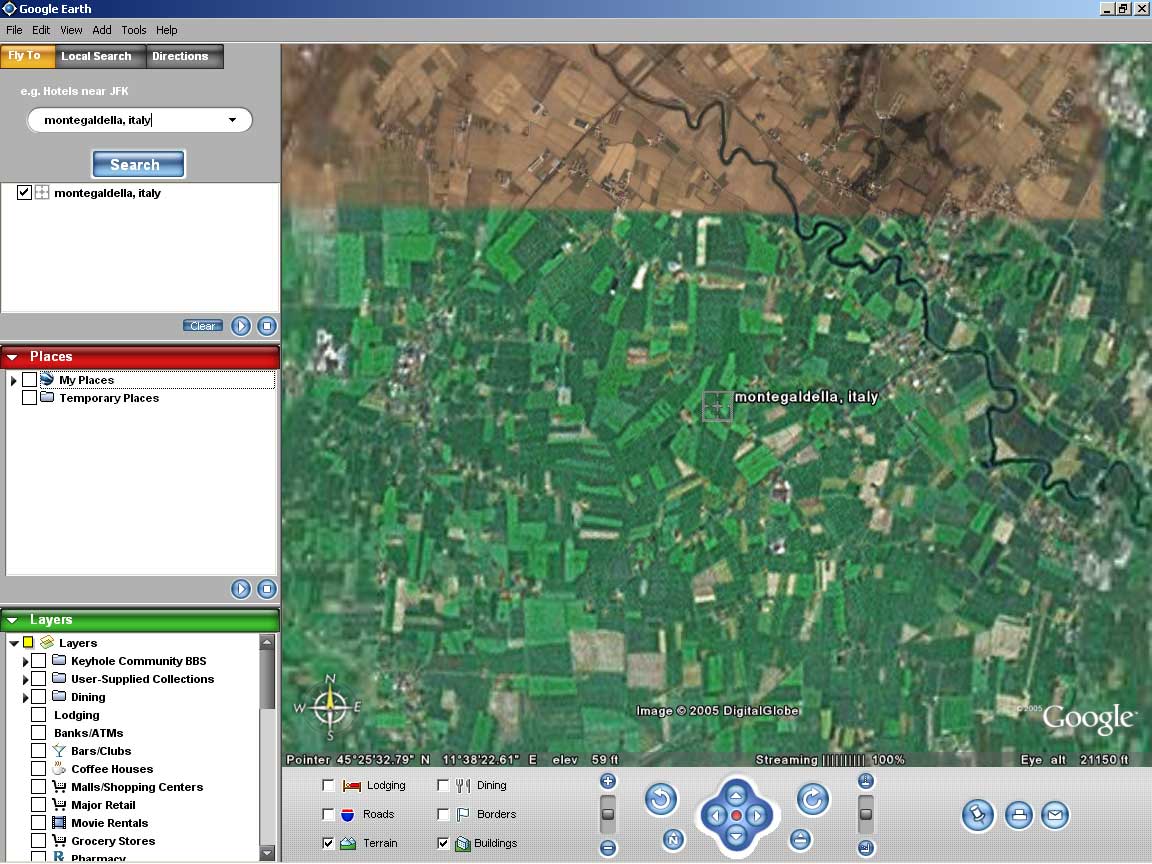Click the tilt slider handle
Image resolution: width=1152 pixels, height=864 pixels.
(865, 814)
